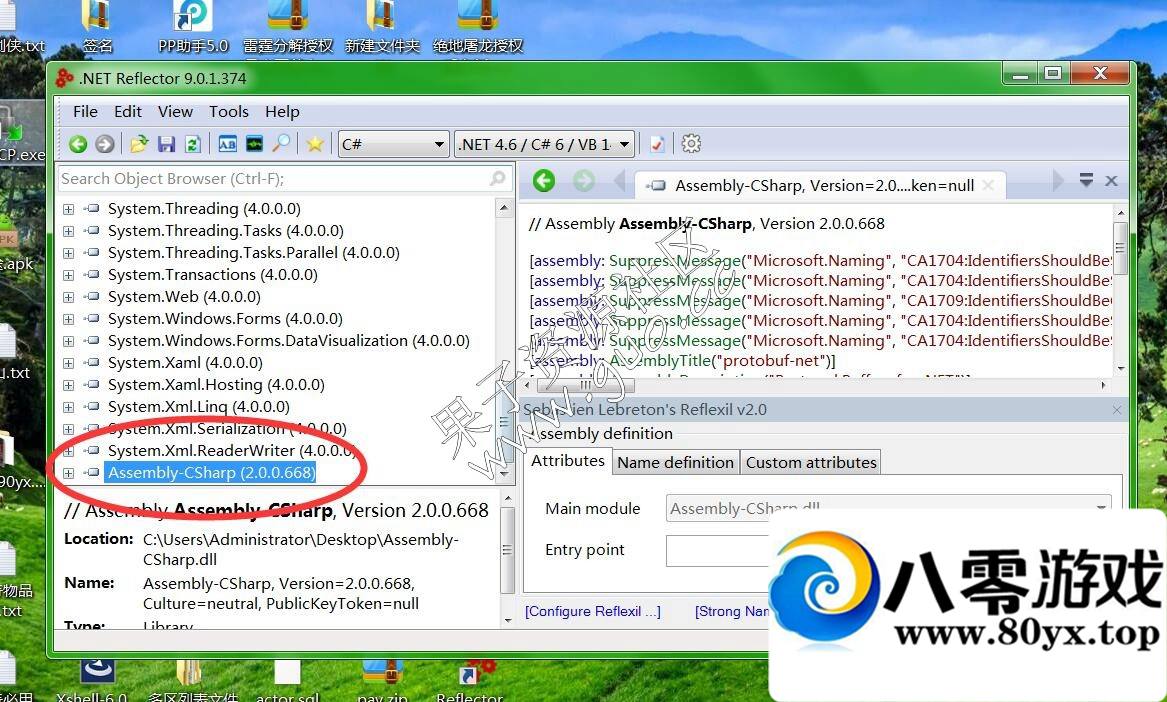Click the Configure Reflexil link
This screenshot has width=1167, height=702.
coord(592,611)
